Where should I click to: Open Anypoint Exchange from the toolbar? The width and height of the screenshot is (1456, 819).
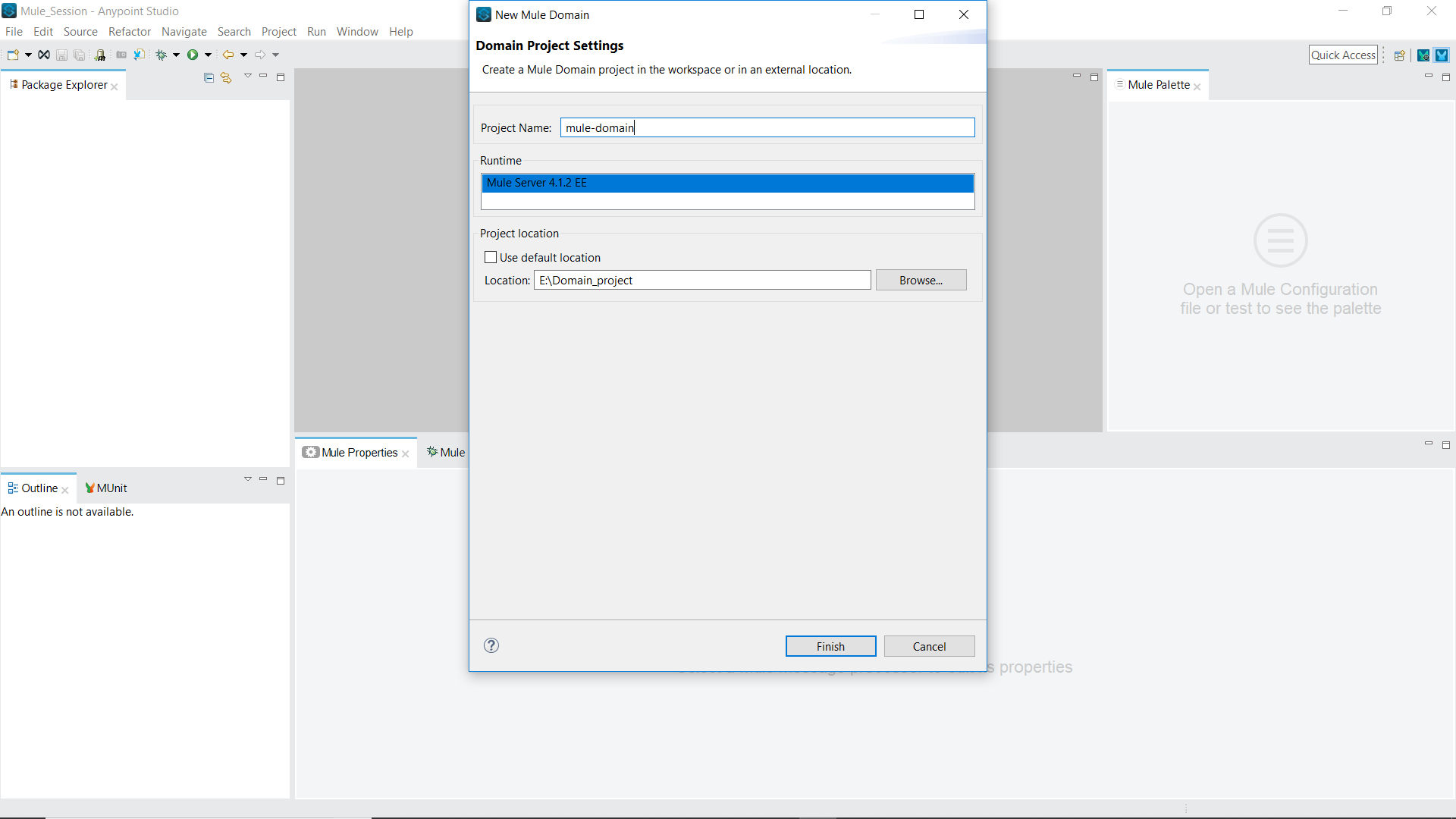point(44,55)
